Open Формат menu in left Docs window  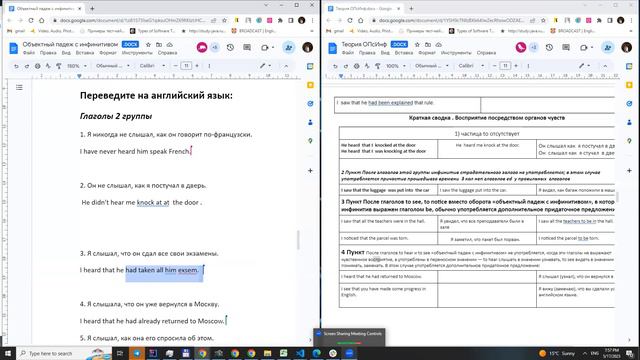click(x=108, y=53)
